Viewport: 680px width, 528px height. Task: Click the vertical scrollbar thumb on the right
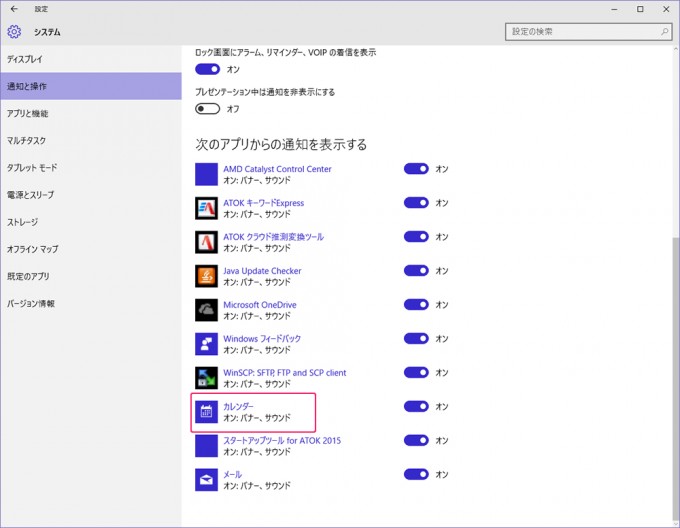pos(676,381)
